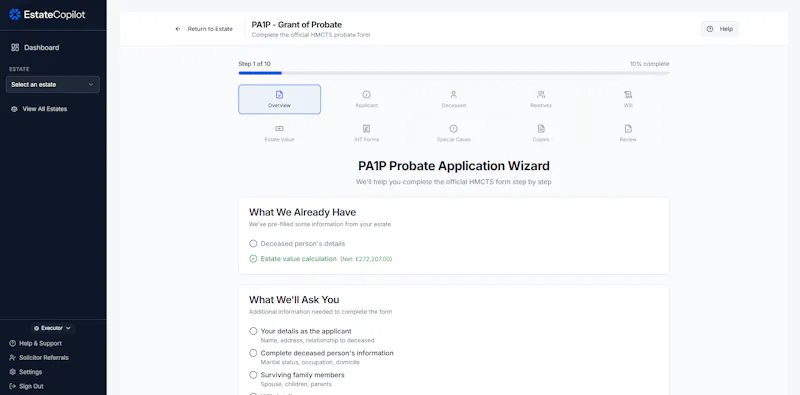
Task: Go to the Relatives step
Action: pos(541,100)
